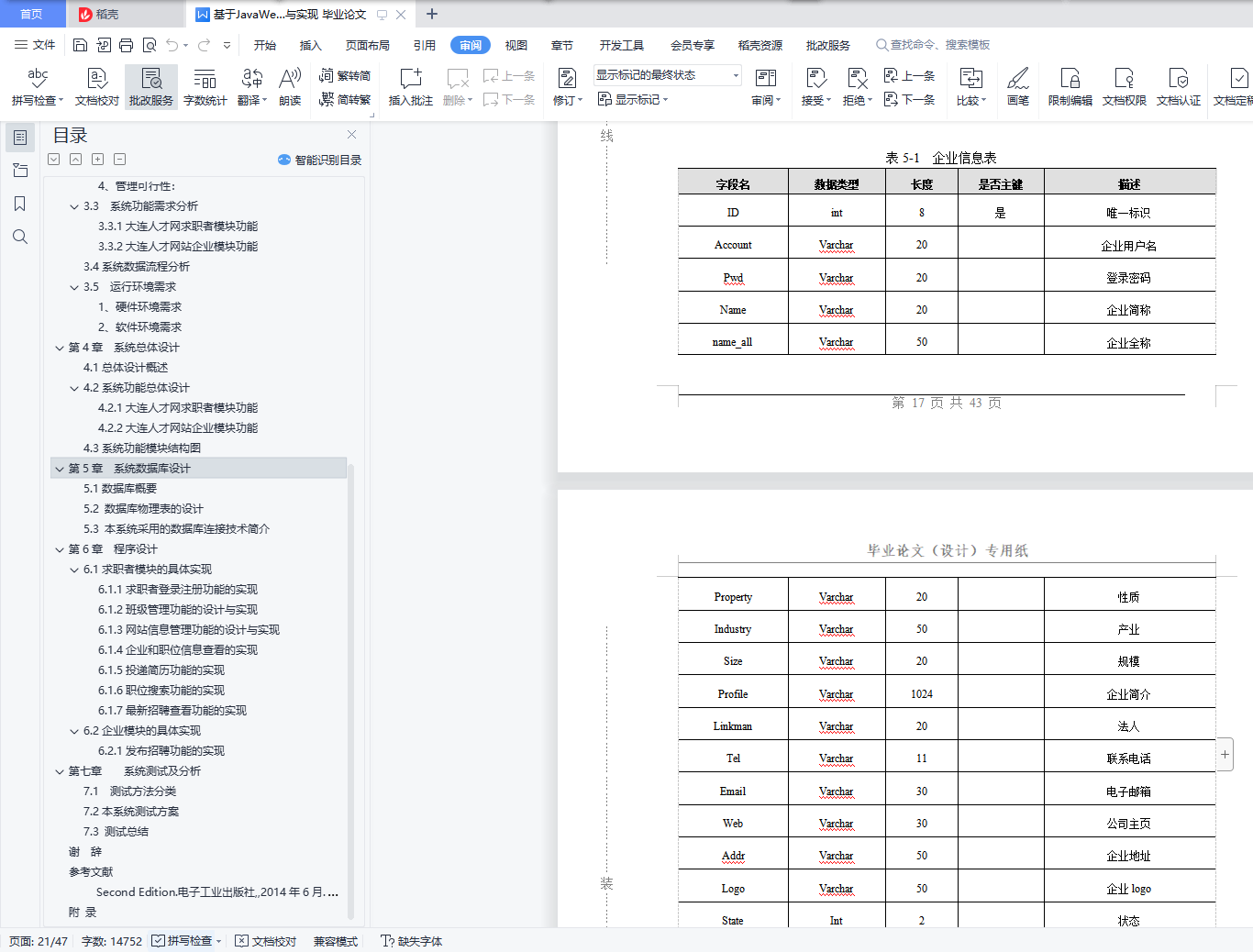Open the 视图 ribbon tab
The width and height of the screenshot is (1253, 952).
pos(516,45)
